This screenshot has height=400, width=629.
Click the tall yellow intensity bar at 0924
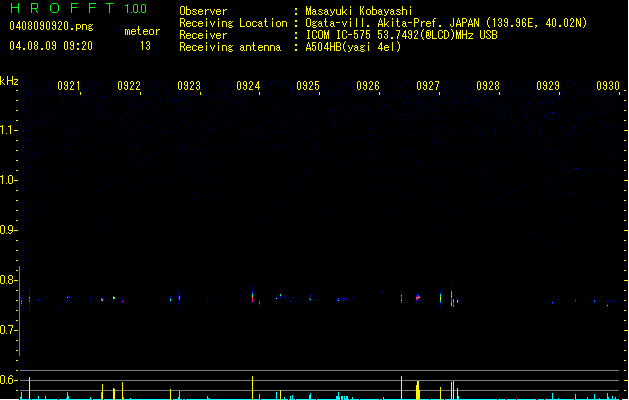[252, 388]
